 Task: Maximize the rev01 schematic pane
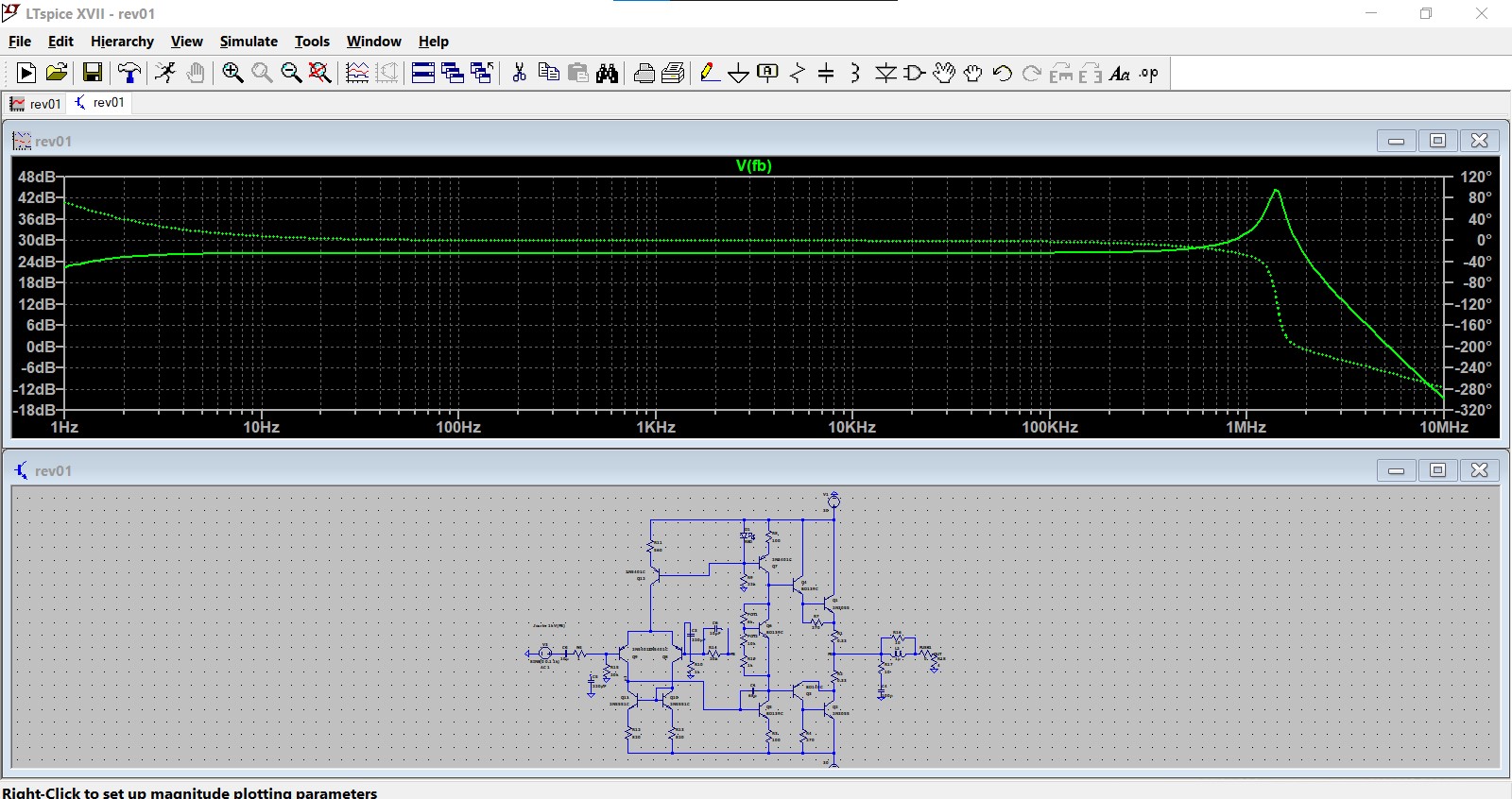[1437, 470]
